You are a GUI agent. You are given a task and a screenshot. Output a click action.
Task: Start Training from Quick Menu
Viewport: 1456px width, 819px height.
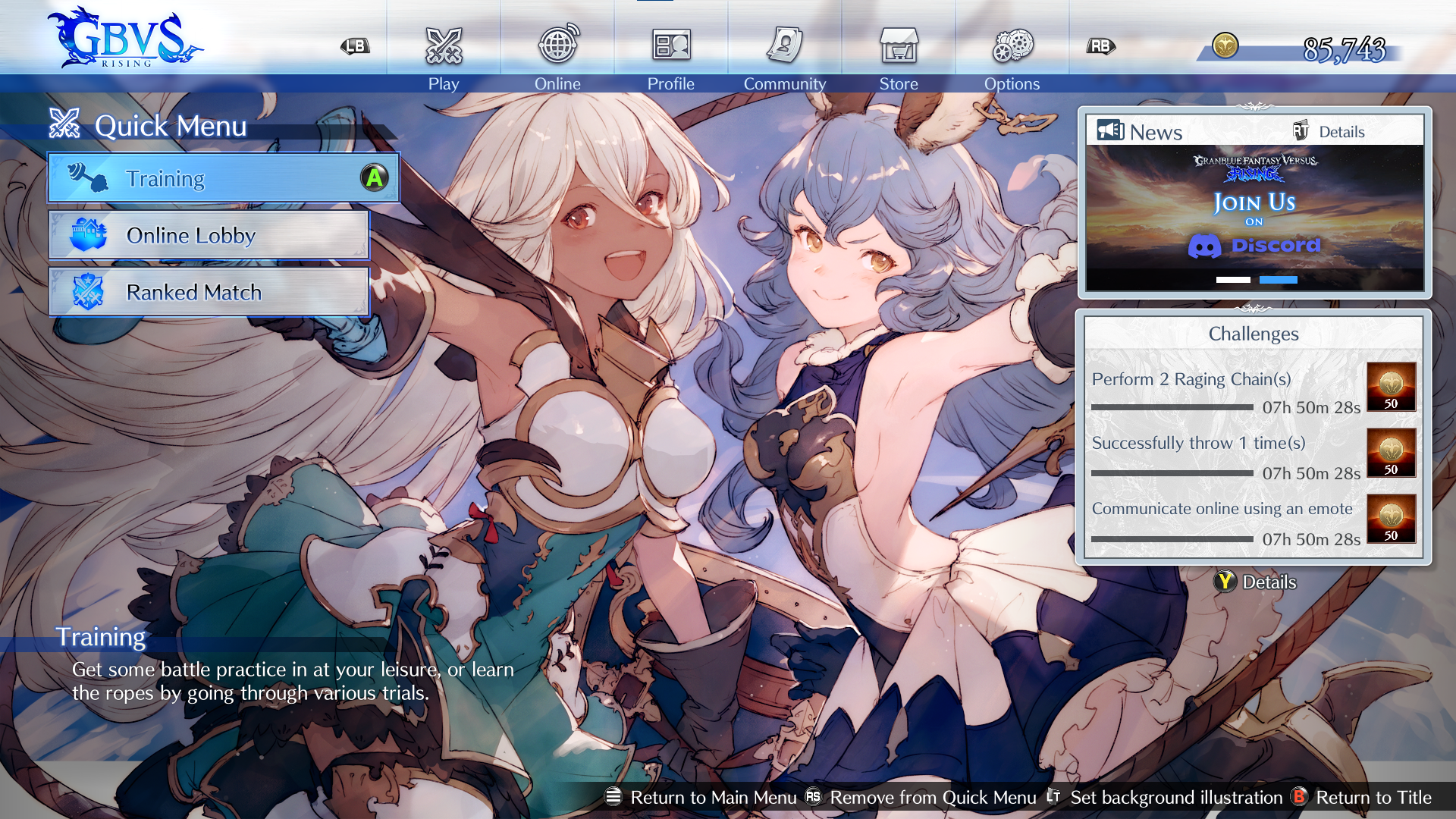point(224,177)
